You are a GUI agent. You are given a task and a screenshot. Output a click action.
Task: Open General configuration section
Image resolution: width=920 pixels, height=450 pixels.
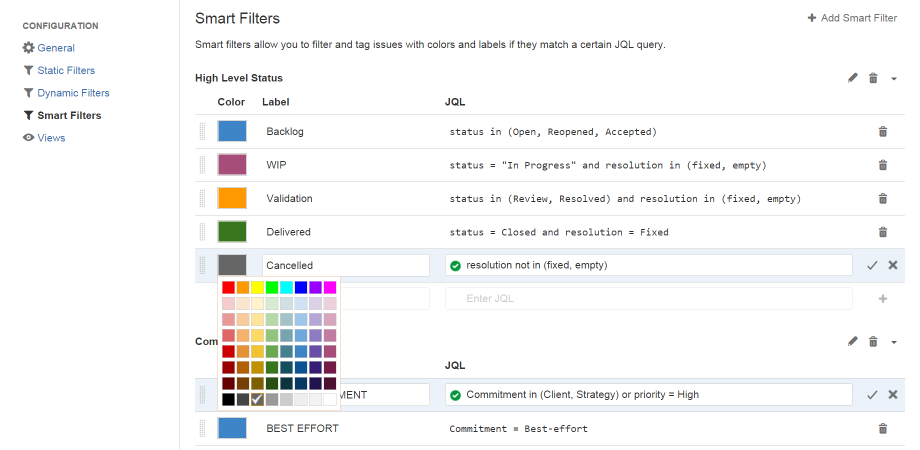[55, 48]
